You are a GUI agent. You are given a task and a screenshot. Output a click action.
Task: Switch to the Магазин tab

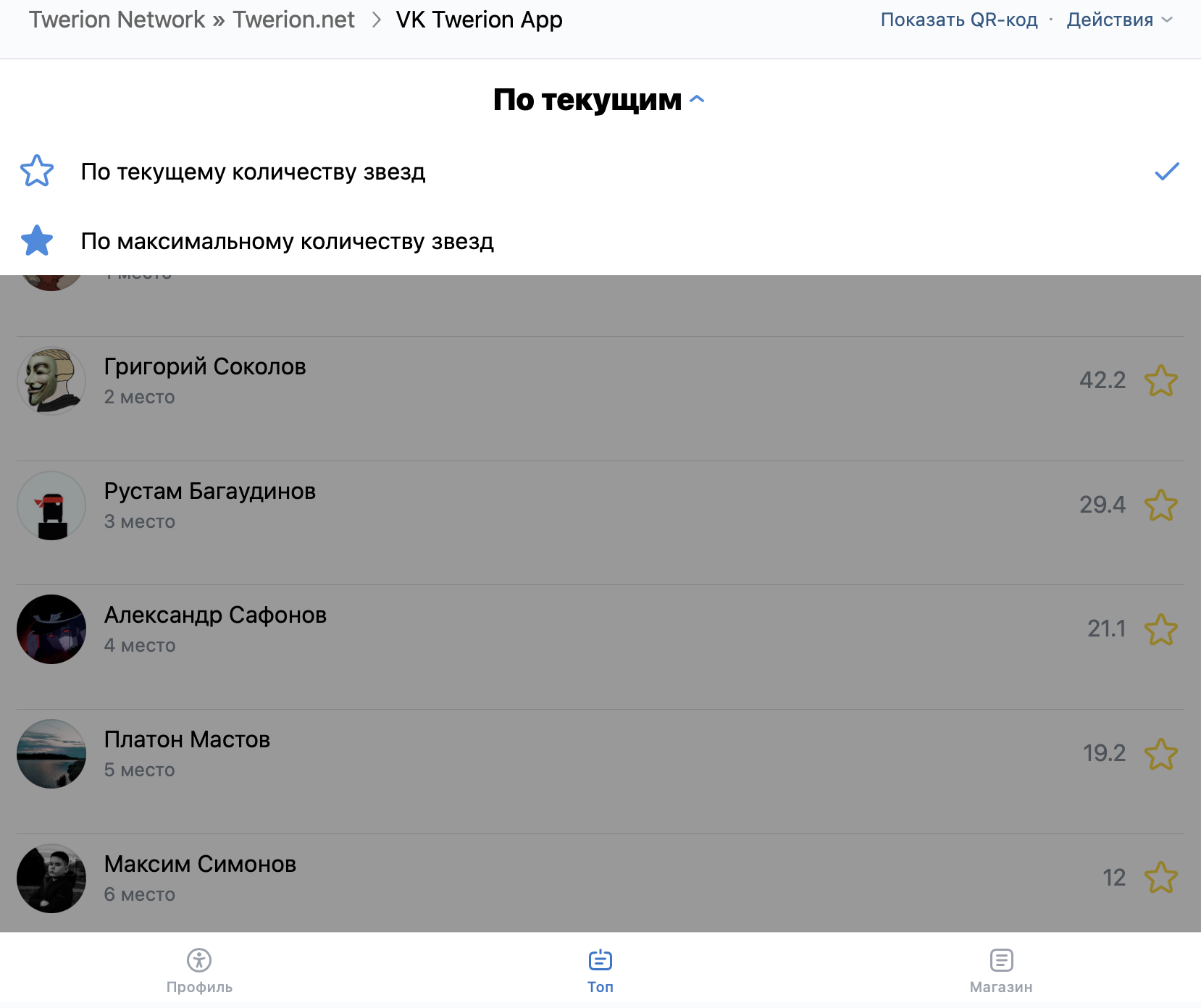(1001, 971)
